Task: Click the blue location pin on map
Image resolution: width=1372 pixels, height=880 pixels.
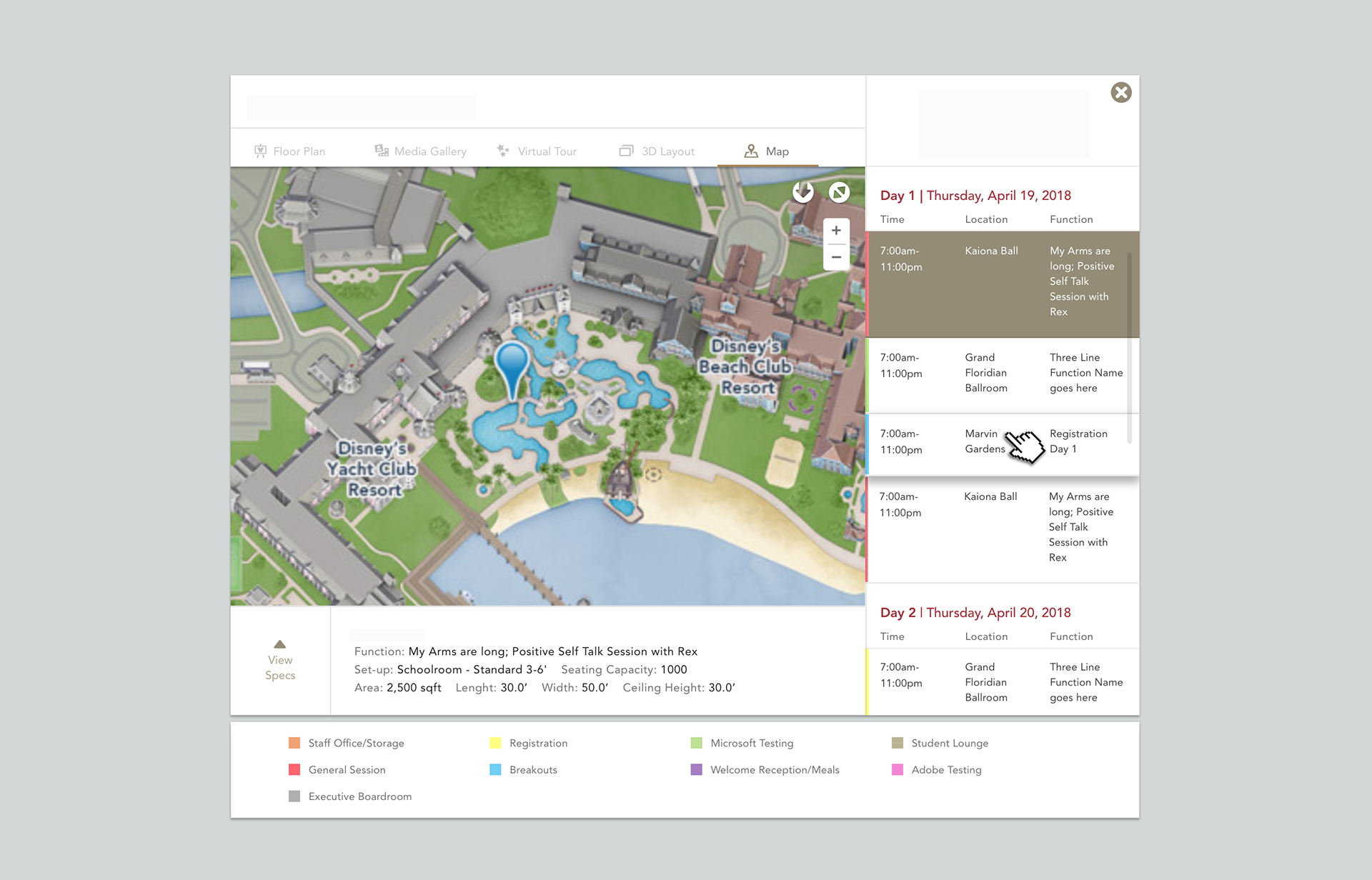Action: click(x=512, y=370)
